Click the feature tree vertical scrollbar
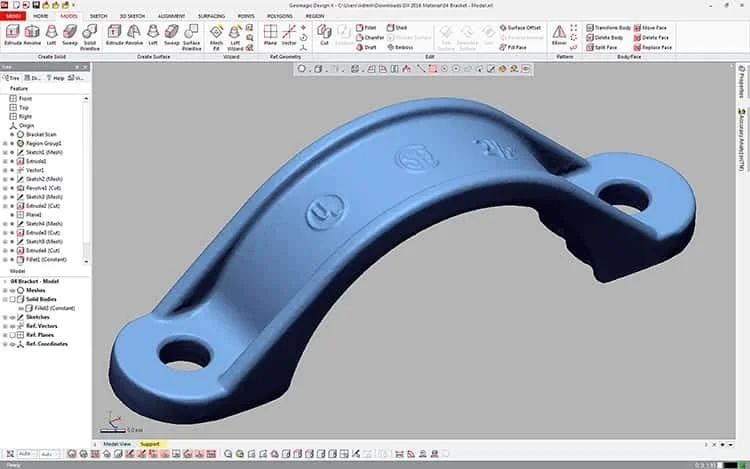This screenshot has width=750, height=469. pyautogui.click(x=86, y=179)
